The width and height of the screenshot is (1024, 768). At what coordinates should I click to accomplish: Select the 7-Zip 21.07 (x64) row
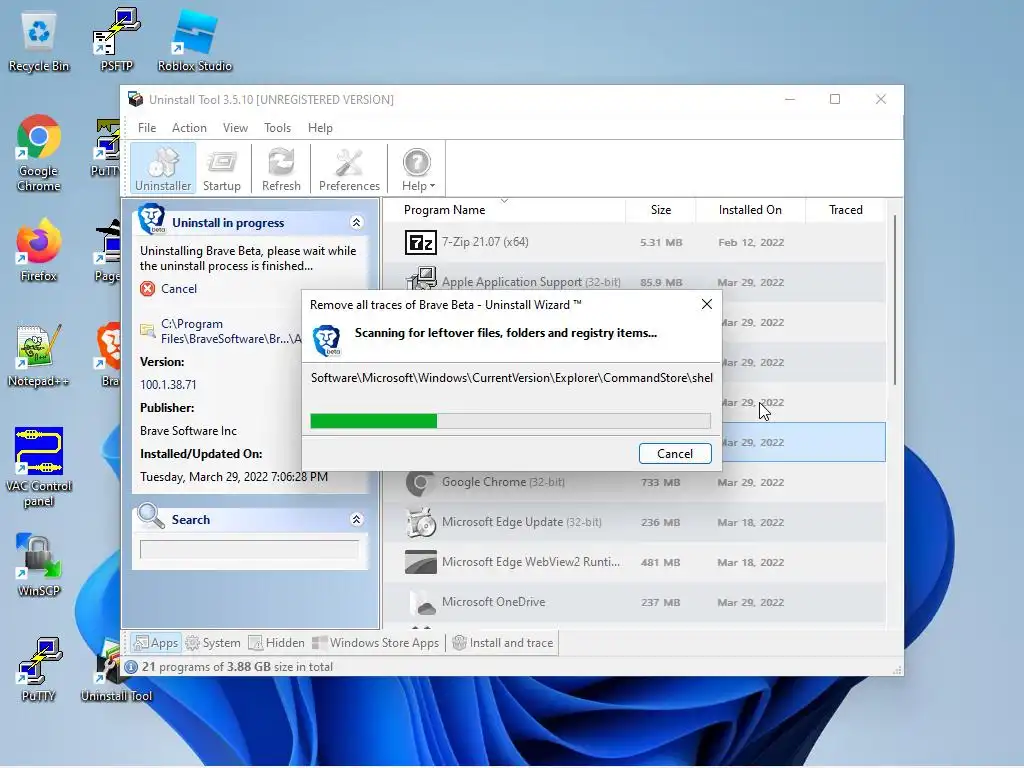(634, 242)
